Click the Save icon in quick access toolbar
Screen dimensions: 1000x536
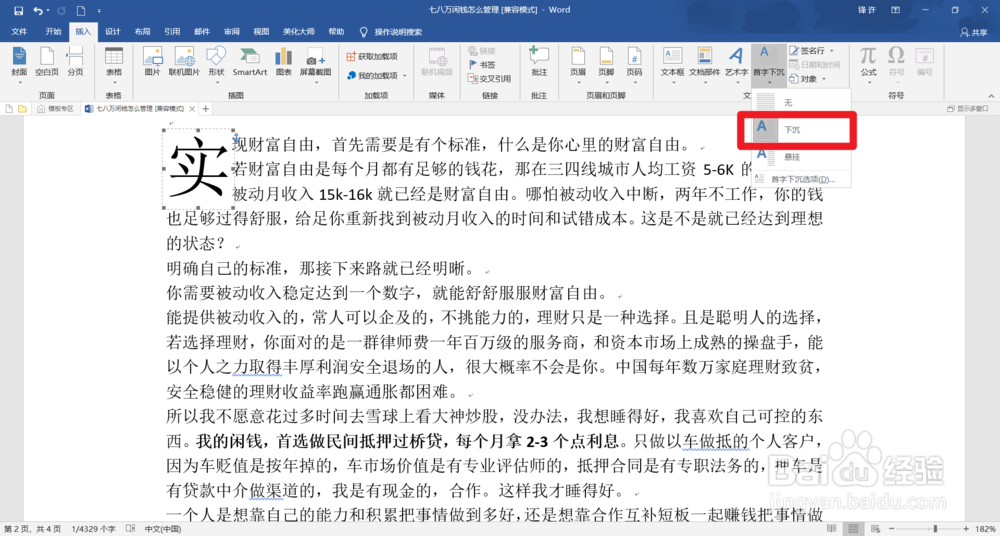tap(18, 10)
